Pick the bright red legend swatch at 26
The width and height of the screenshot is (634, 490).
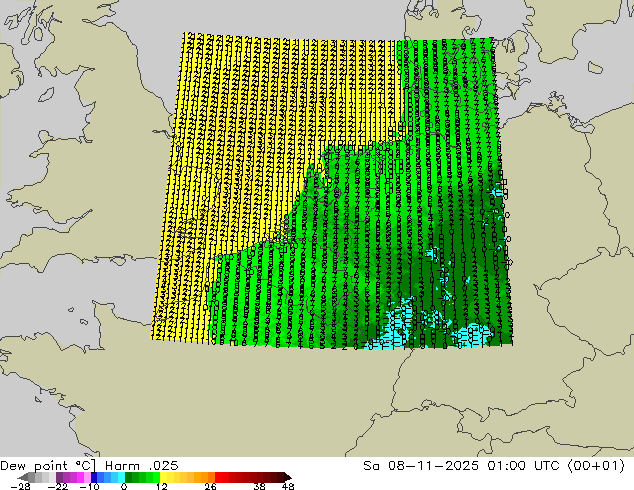pos(218,477)
